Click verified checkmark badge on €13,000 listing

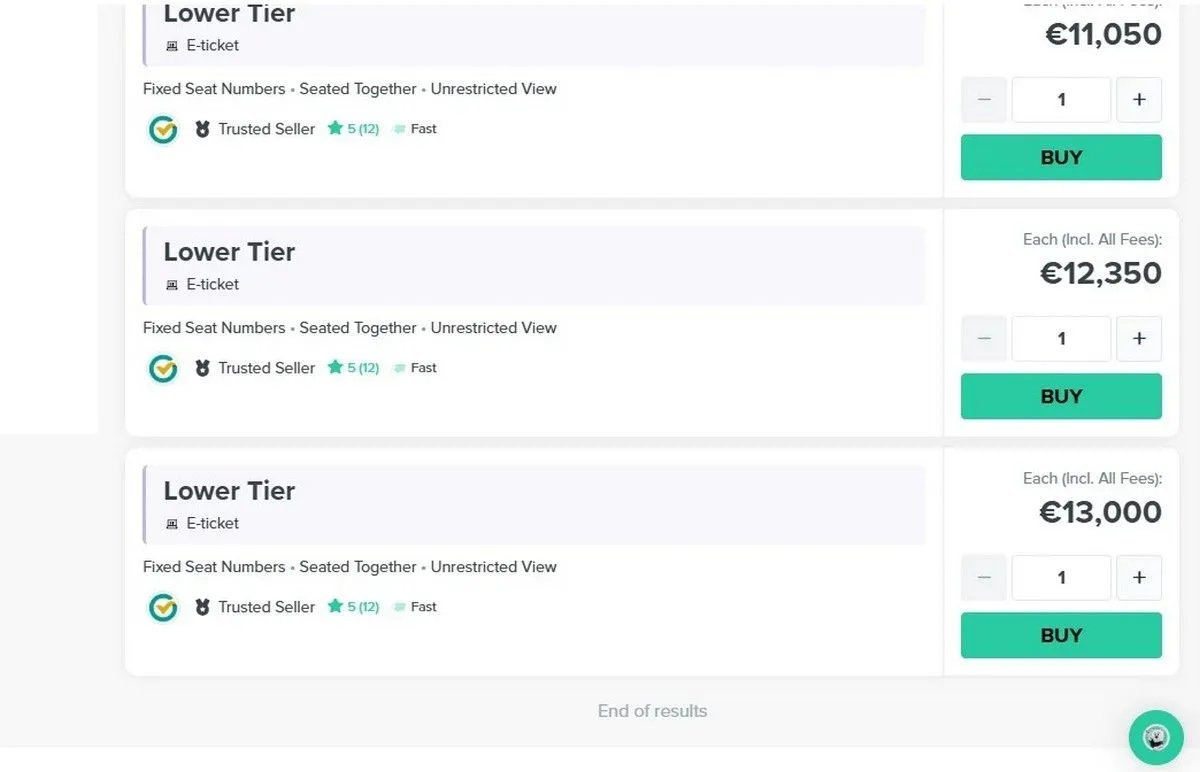(x=163, y=607)
